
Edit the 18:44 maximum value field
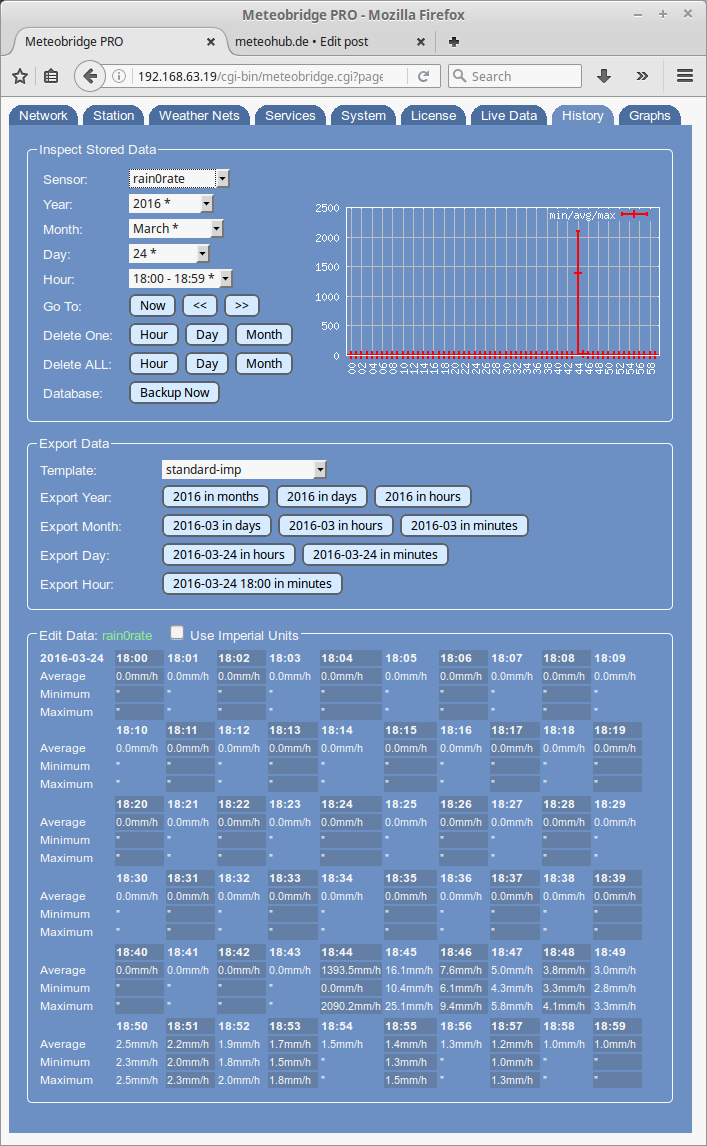tap(350, 1006)
